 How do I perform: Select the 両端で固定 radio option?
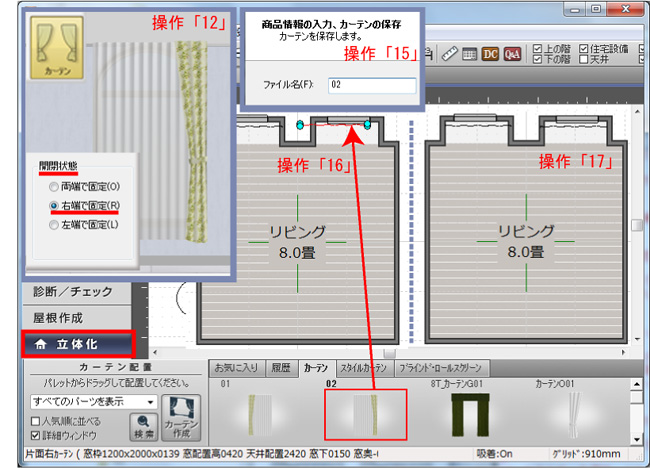(54, 187)
